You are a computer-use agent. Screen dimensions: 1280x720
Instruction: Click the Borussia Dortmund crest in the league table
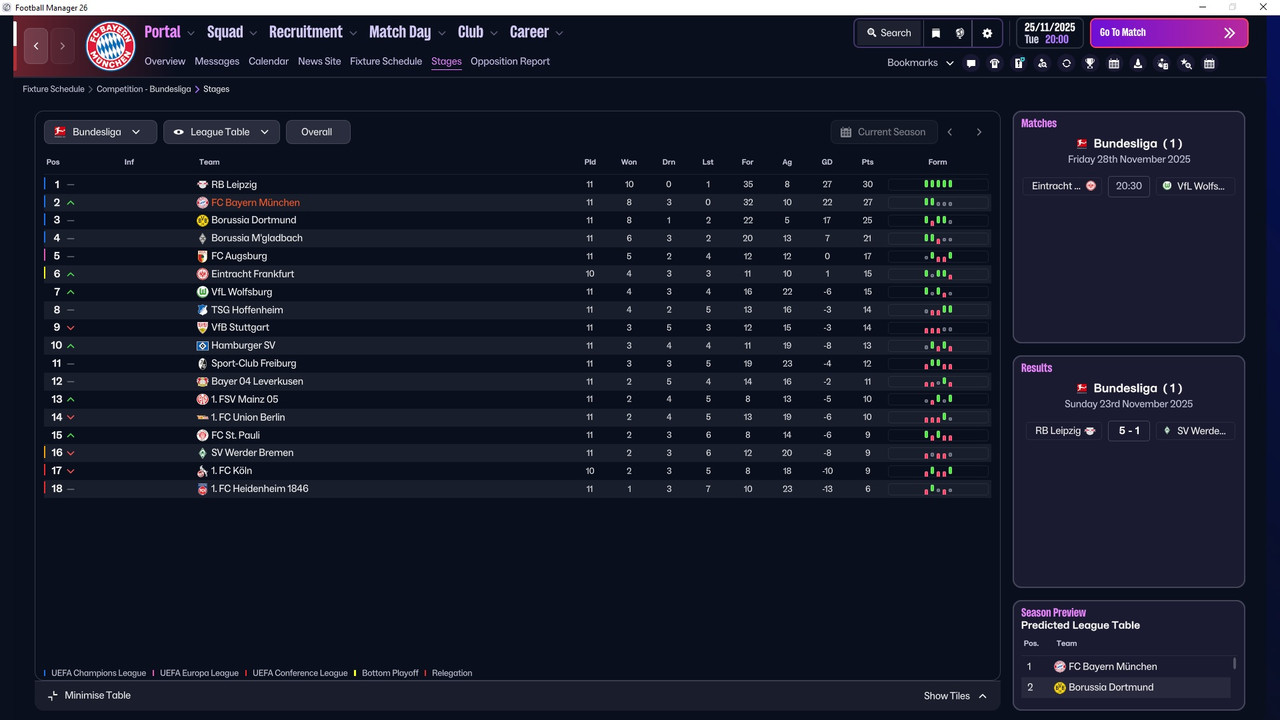tap(202, 220)
